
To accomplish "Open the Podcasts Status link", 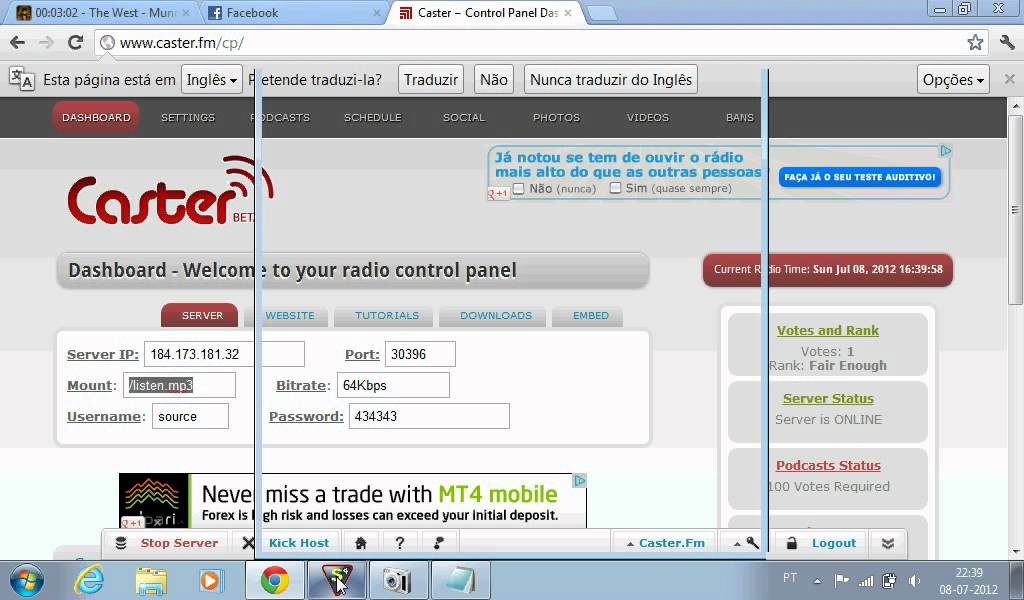I will click(828, 466).
